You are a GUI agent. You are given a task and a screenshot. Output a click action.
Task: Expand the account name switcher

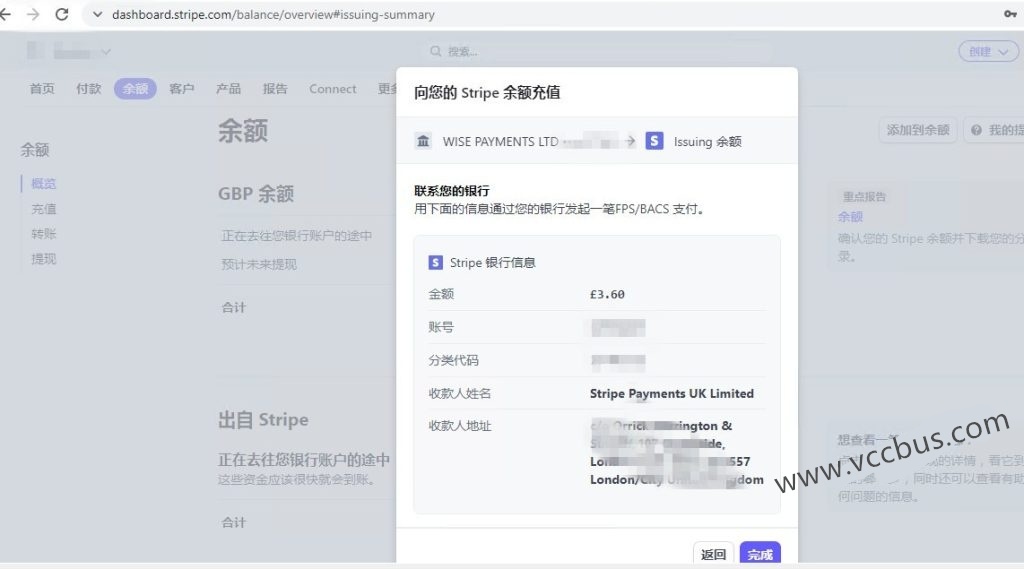coord(70,51)
